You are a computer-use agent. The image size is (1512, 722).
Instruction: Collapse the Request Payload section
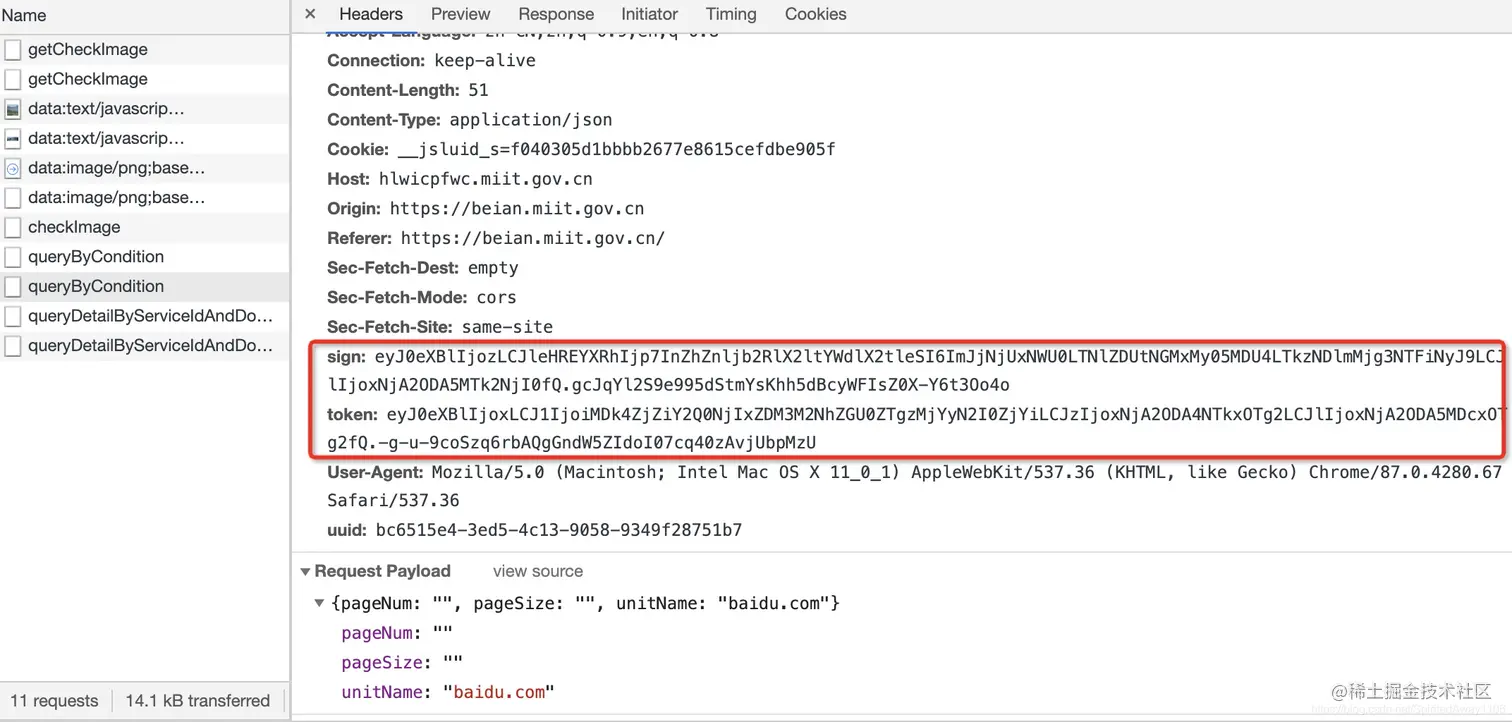tap(306, 572)
